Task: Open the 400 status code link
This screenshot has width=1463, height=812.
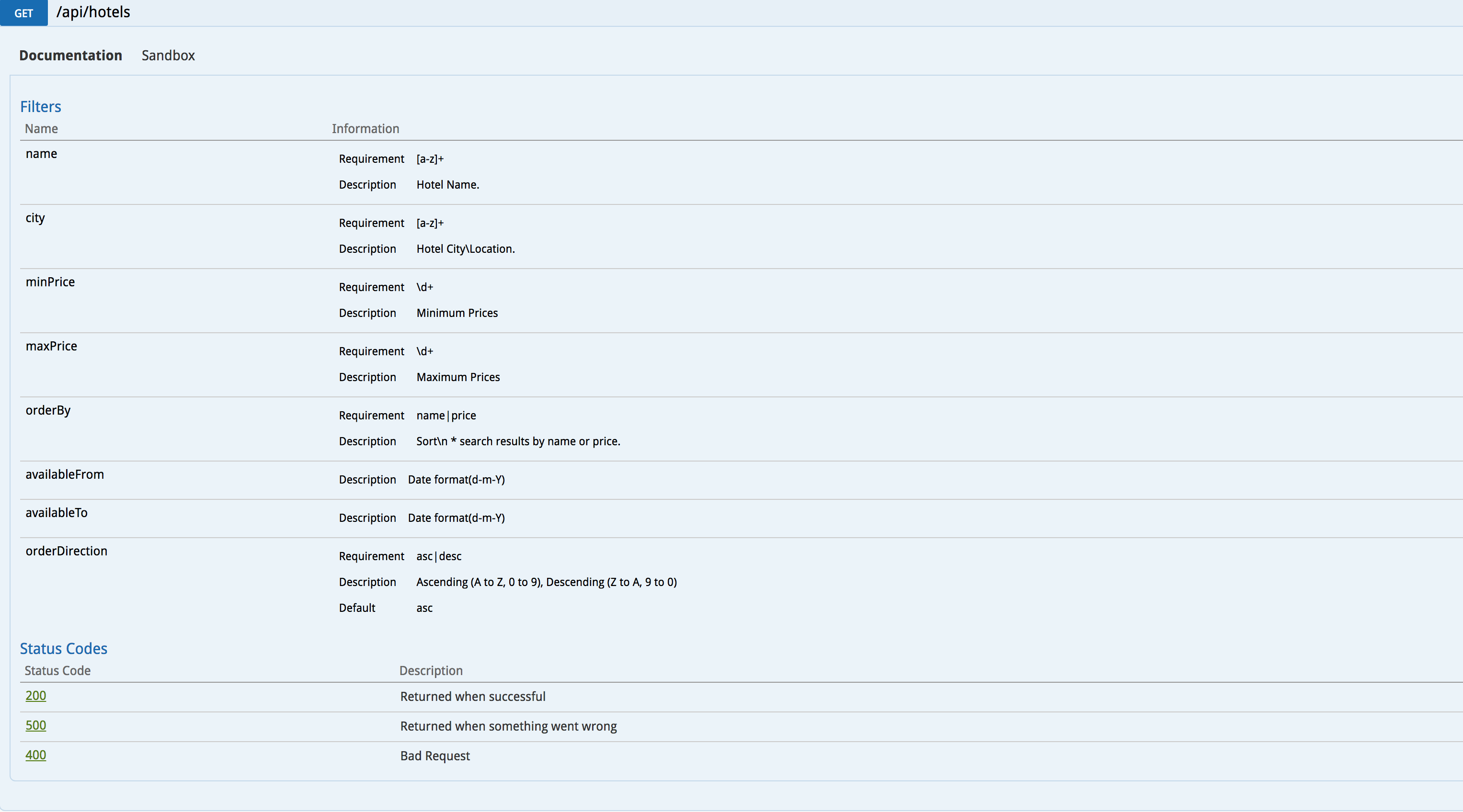Action: 36,755
